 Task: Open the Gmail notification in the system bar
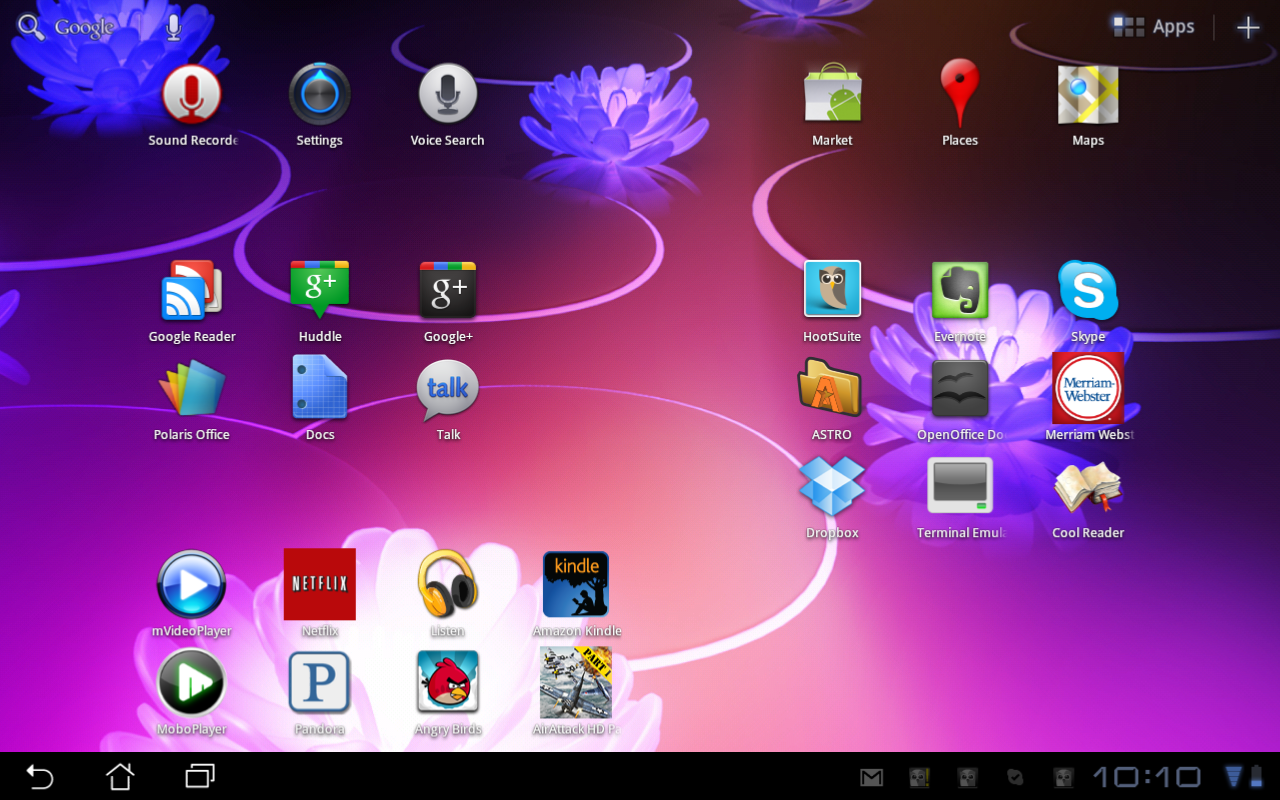click(872, 777)
